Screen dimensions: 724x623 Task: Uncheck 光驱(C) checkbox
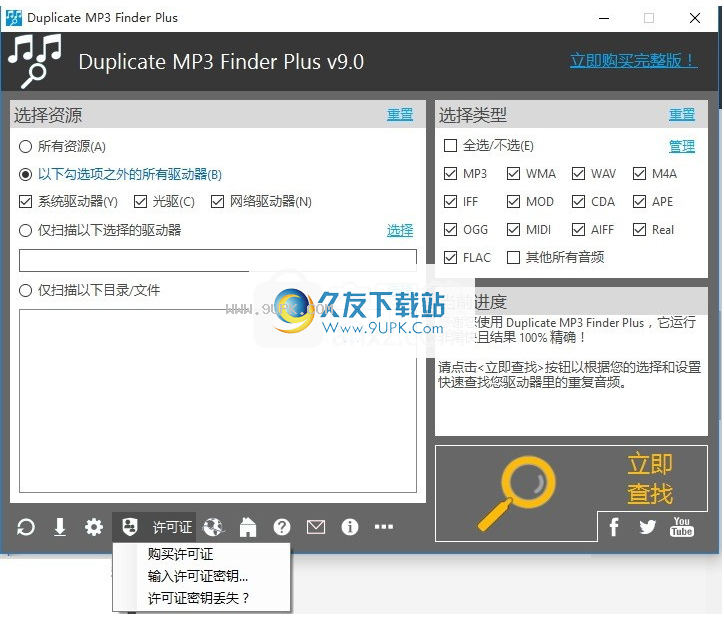click(x=140, y=202)
